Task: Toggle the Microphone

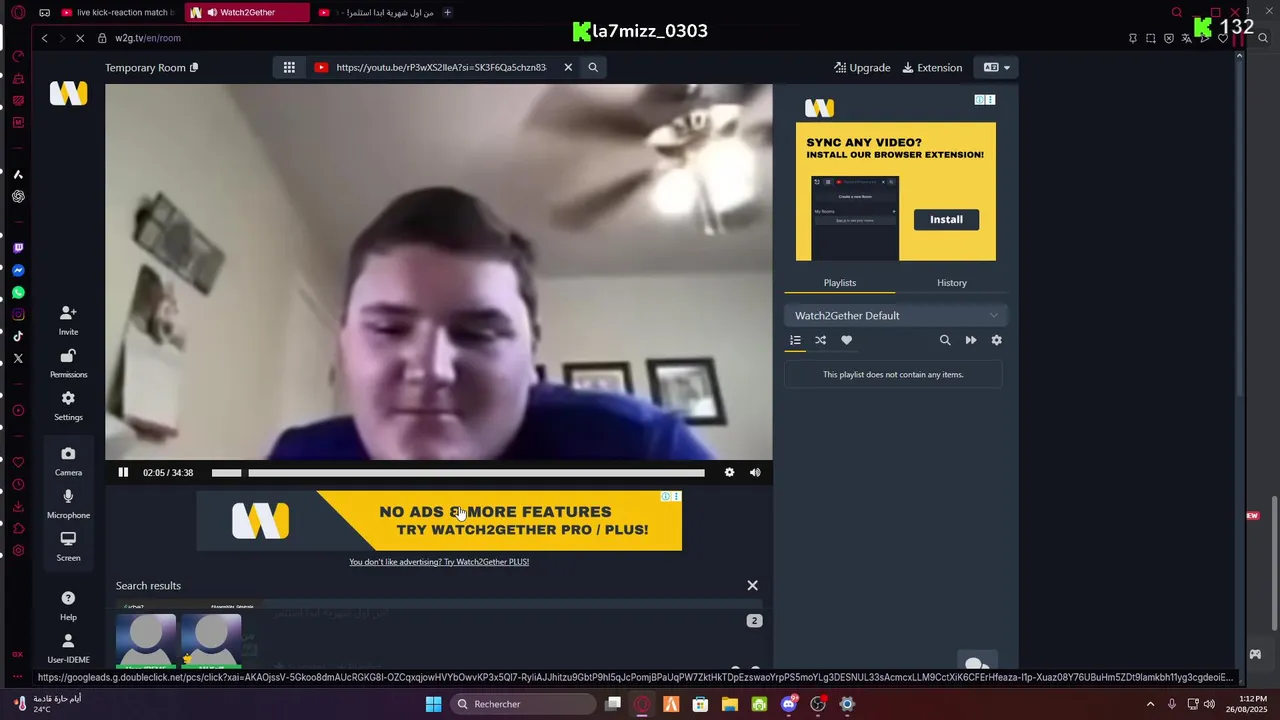Action: click(x=68, y=505)
